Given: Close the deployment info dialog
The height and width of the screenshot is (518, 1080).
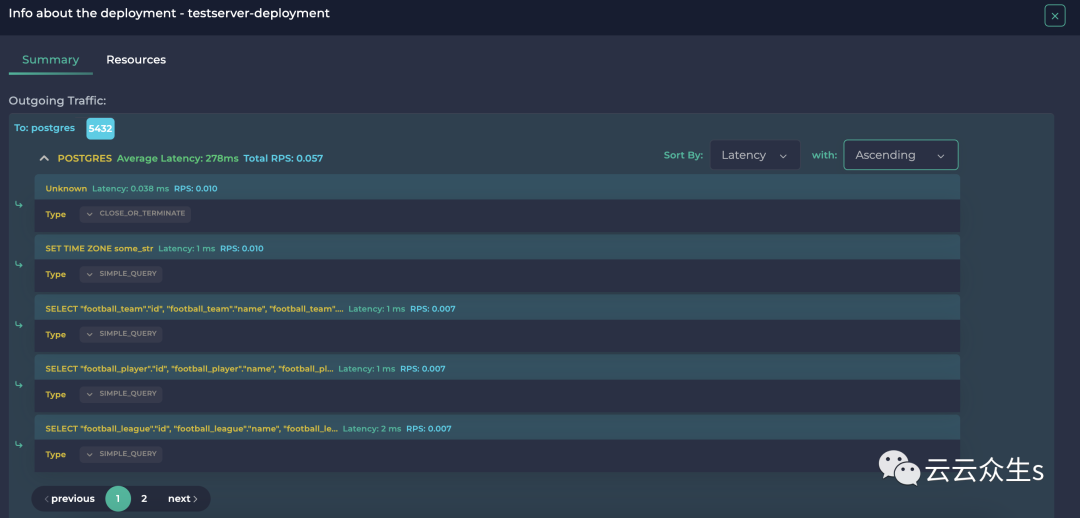Looking at the screenshot, I should pyautogui.click(x=1055, y=15).
